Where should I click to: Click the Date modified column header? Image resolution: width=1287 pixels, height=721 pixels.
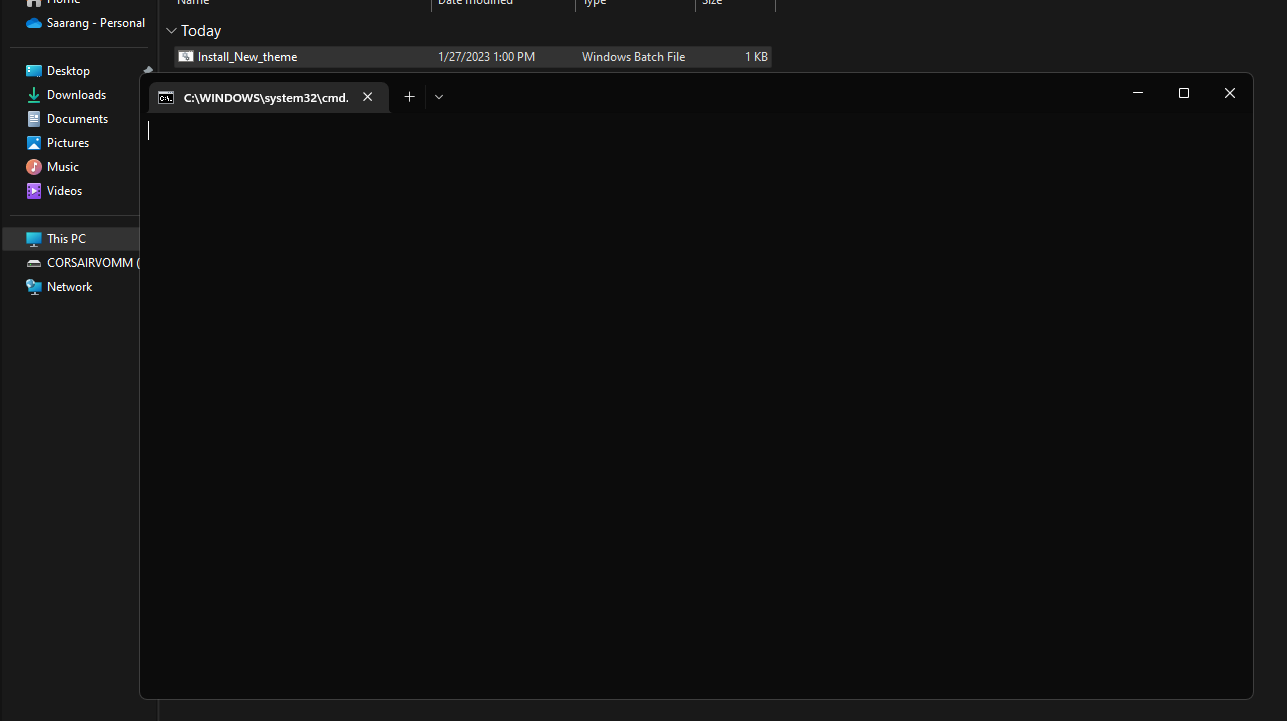[x=475, y=3]
